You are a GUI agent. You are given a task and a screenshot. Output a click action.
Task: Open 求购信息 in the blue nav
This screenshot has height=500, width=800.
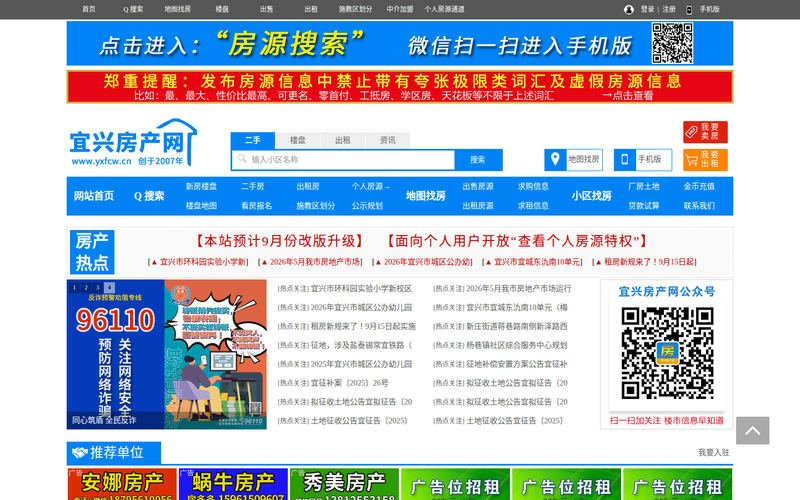533,187
